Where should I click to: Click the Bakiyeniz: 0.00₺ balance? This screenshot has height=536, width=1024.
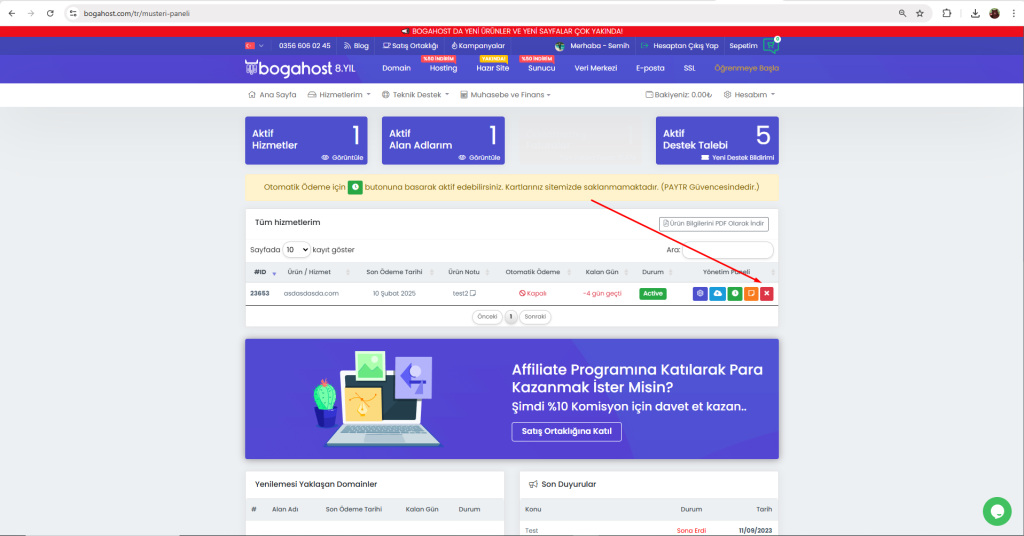pos(679,95)
